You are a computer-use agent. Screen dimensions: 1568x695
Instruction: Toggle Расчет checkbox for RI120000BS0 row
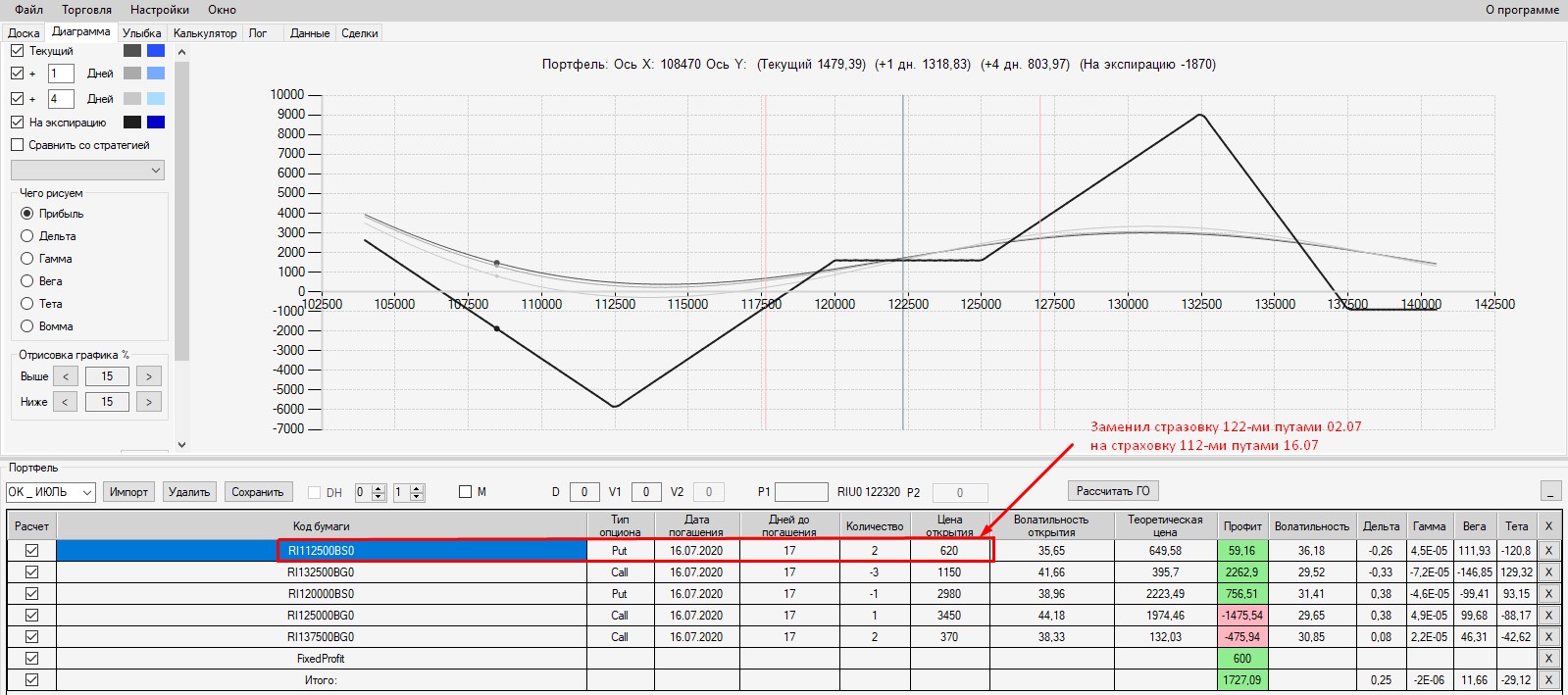pyautogui.click(x=31, y=594)
